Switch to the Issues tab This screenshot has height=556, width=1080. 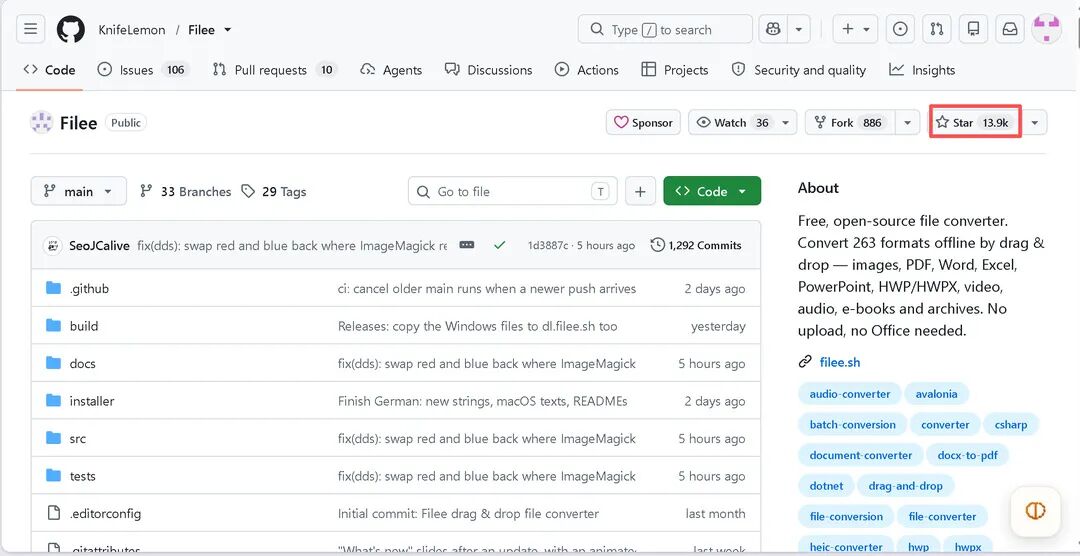[143, 70]
